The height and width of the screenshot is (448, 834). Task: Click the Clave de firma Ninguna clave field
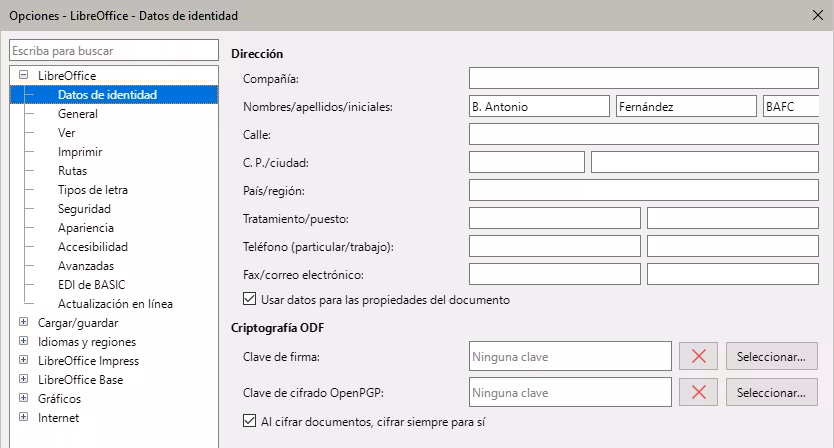(570, 356)
